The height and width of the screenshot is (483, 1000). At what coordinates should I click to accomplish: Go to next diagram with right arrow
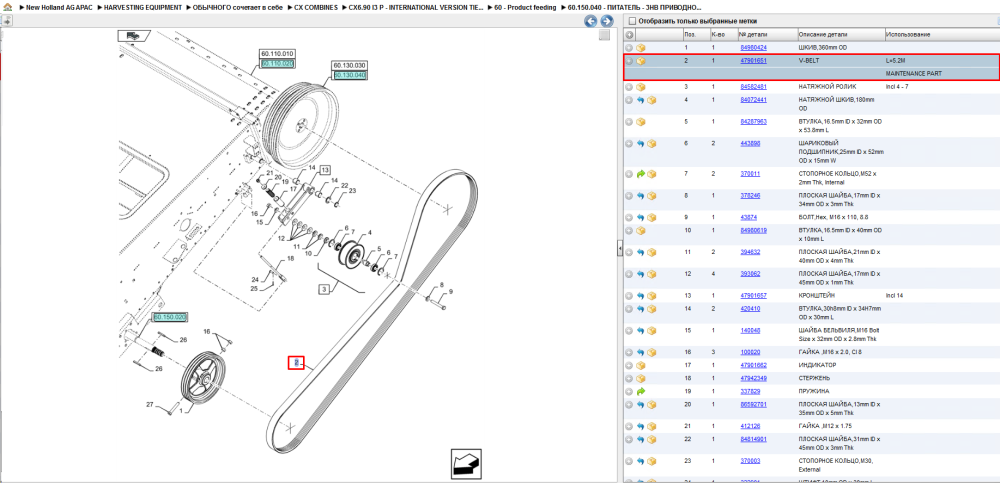[x=607, y=21]
